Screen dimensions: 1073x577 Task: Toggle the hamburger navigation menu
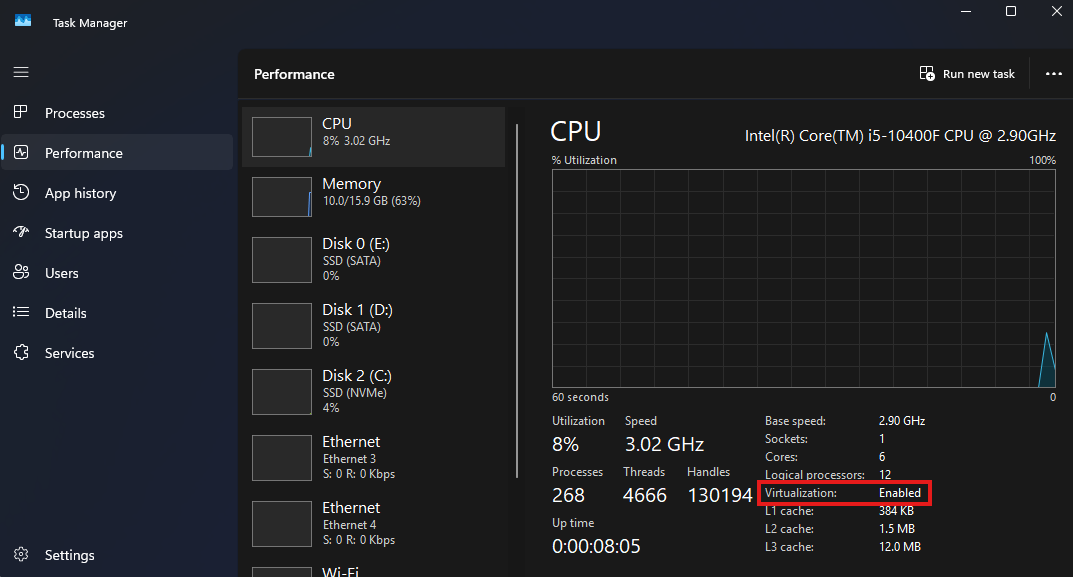[x=21, y=72]
